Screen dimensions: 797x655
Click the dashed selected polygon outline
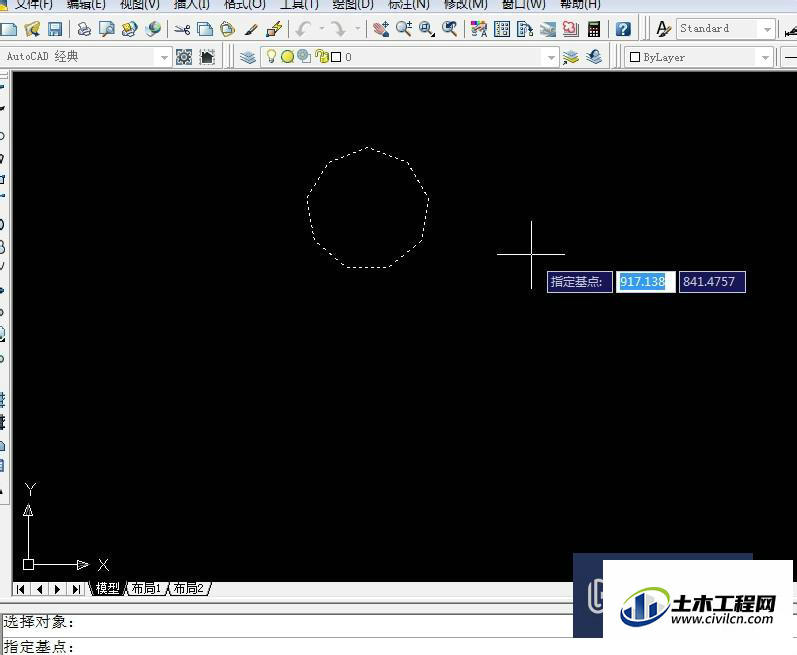(367, 267)
